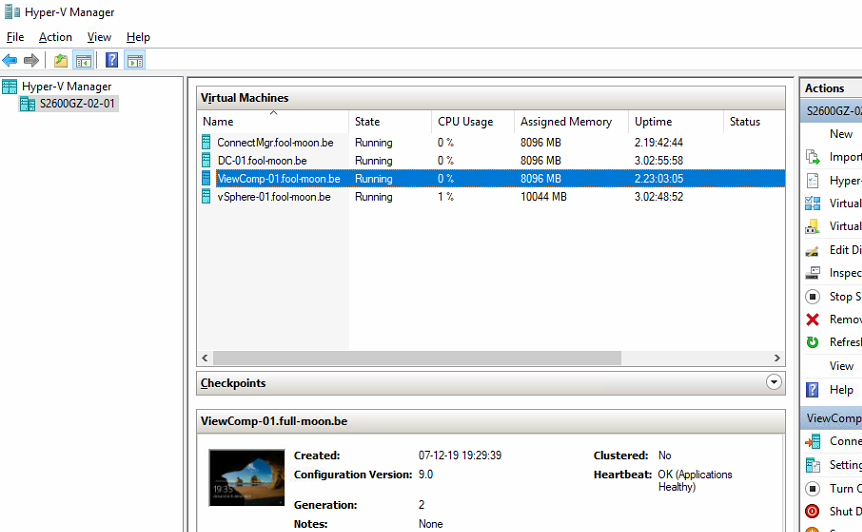Click the Up one level folder icon
The image size is (862, 532).
coord(60,60)
